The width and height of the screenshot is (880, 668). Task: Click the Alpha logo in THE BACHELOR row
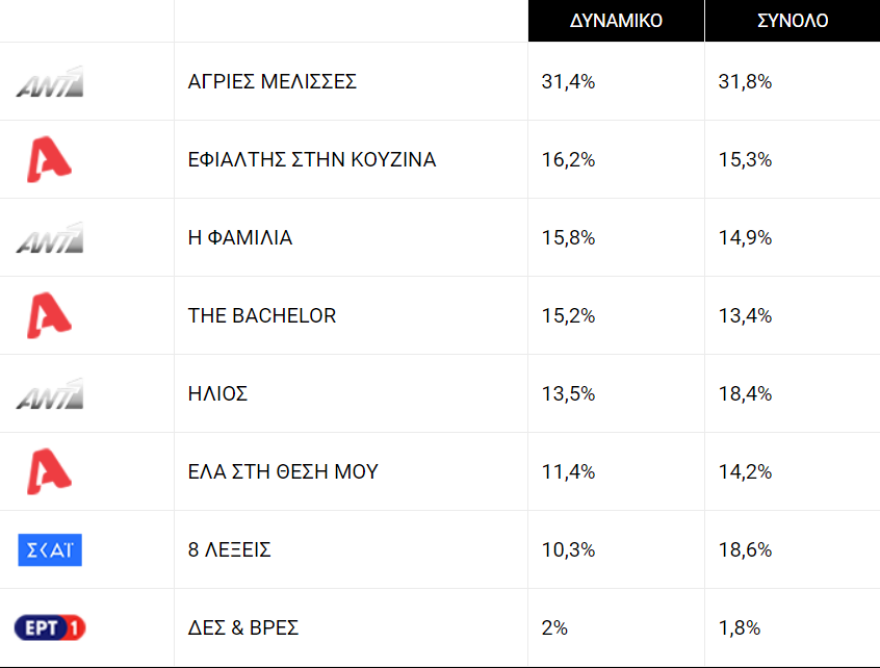click(x=49, y=316)
